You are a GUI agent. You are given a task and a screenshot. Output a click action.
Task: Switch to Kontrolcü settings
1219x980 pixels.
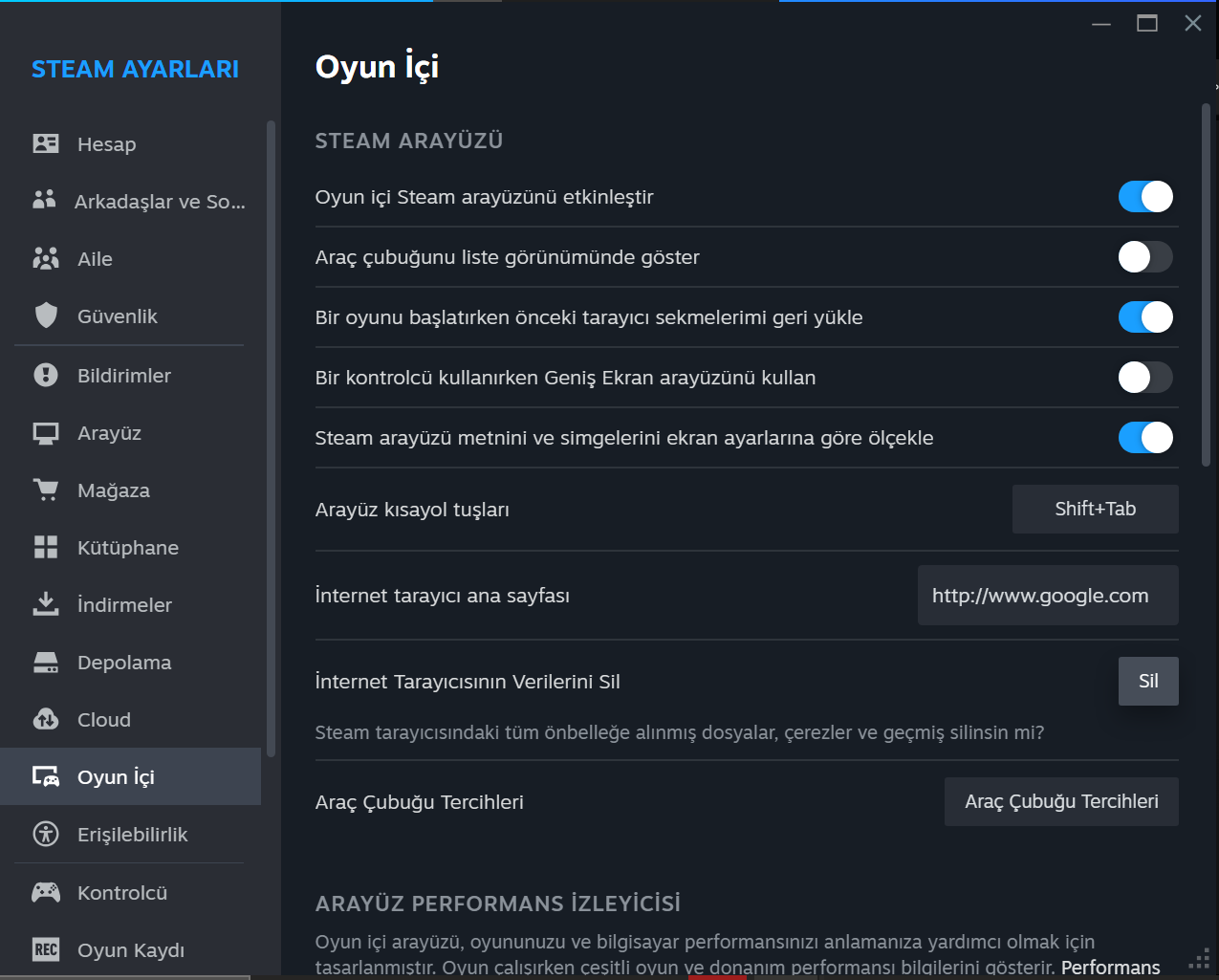tap(130, 893)
